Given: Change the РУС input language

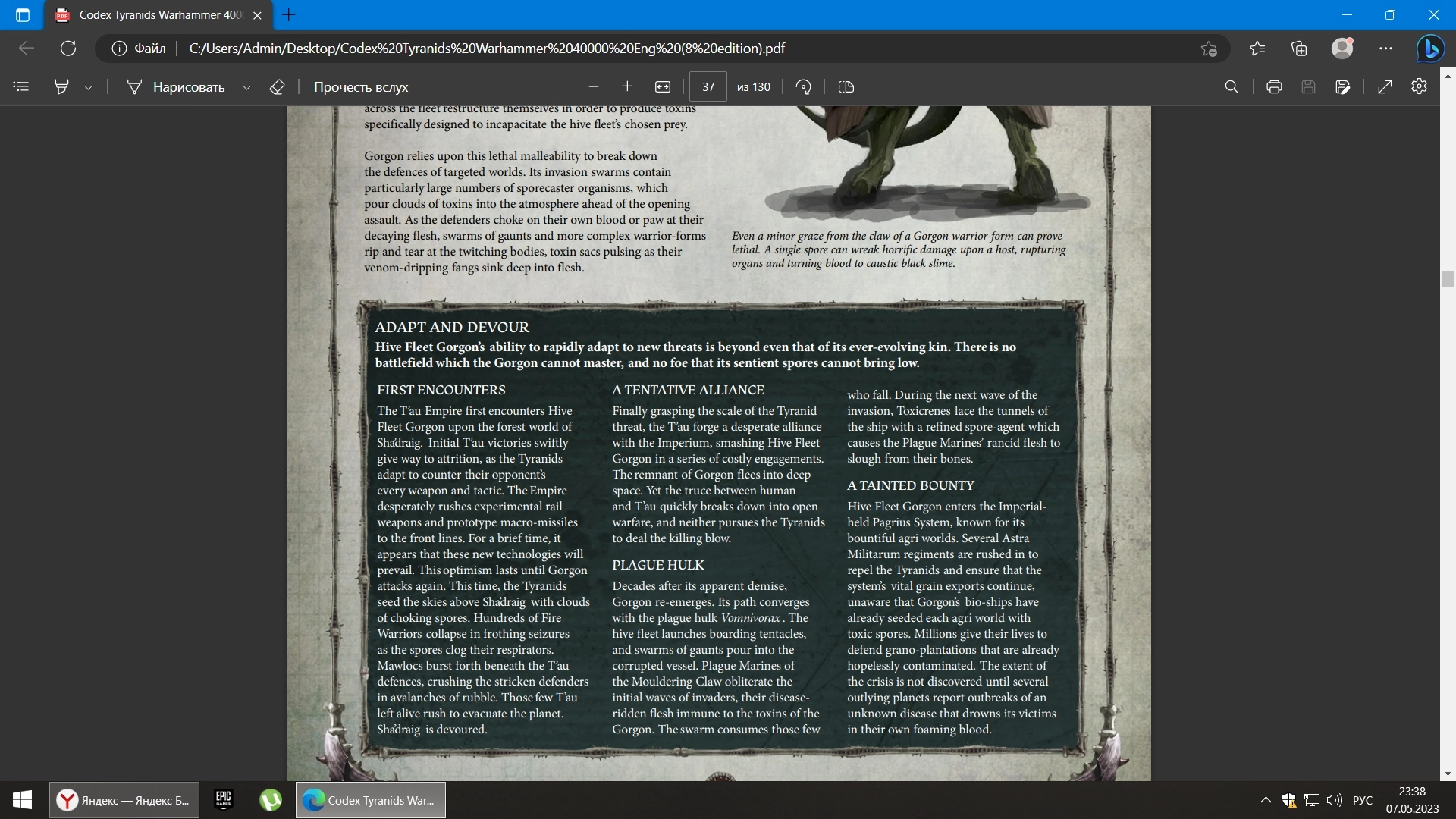Looking at the screenshot, I should coord(1363,800).
